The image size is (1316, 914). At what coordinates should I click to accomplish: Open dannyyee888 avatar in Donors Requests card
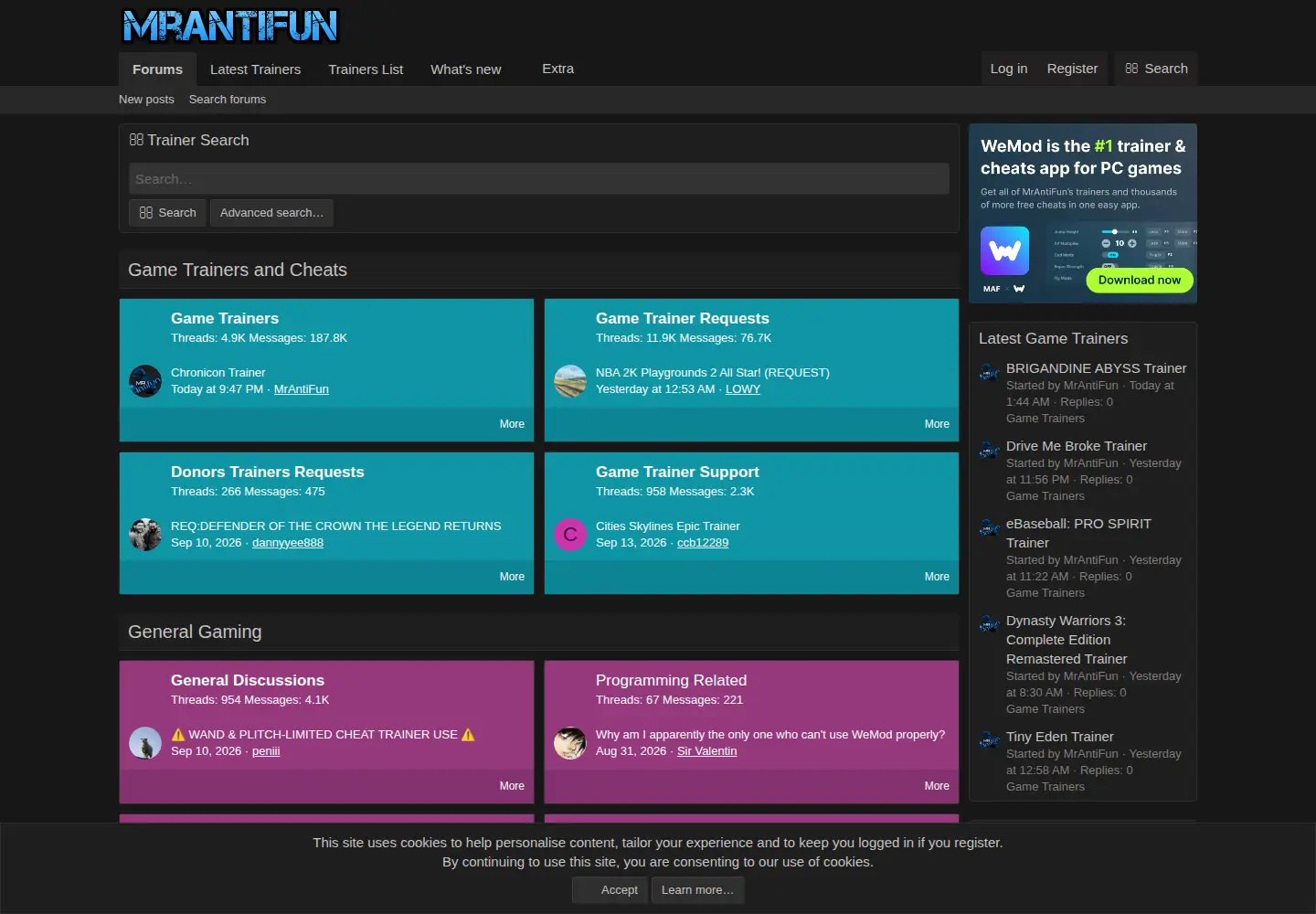point(145,535)
